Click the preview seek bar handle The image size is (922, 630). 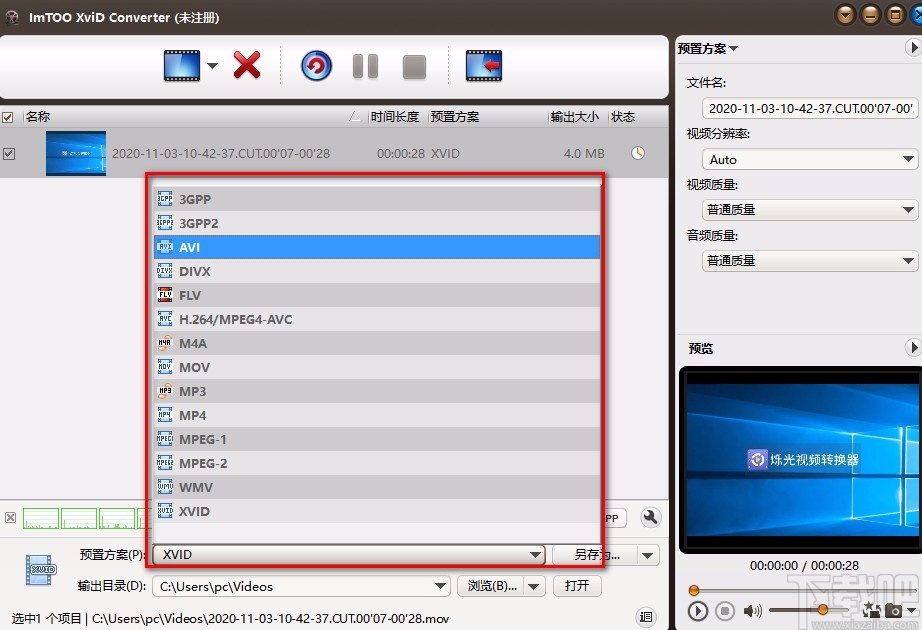coord(694,590)
